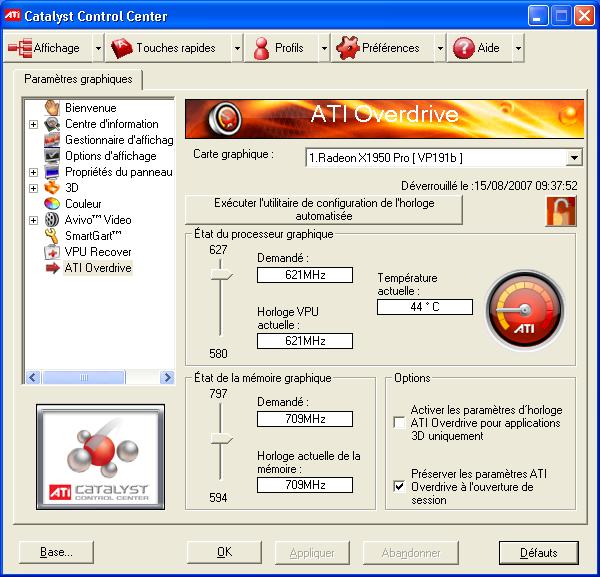Screen dimensions: 600x577
Task: Click the Profils person icon
Action: (262, 48)
